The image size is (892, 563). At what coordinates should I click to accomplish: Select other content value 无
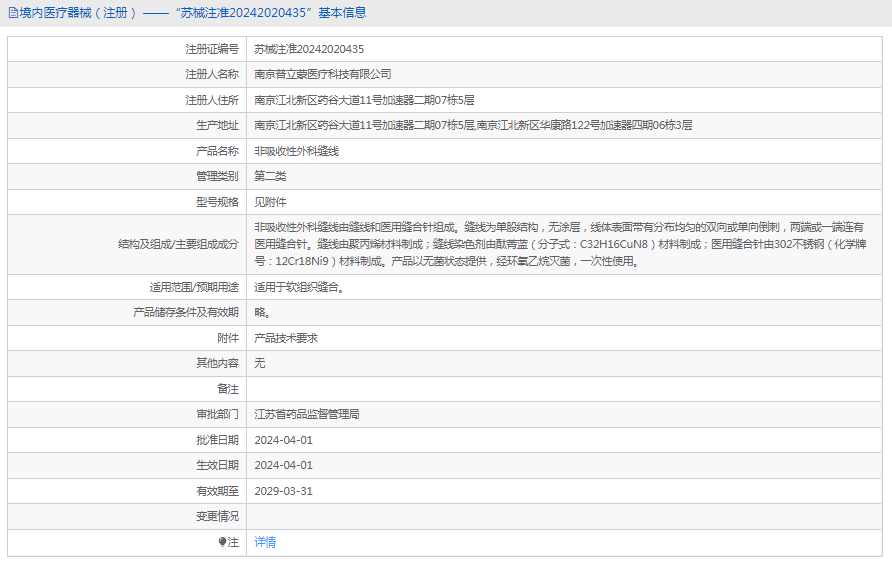(x=259, y=363)
